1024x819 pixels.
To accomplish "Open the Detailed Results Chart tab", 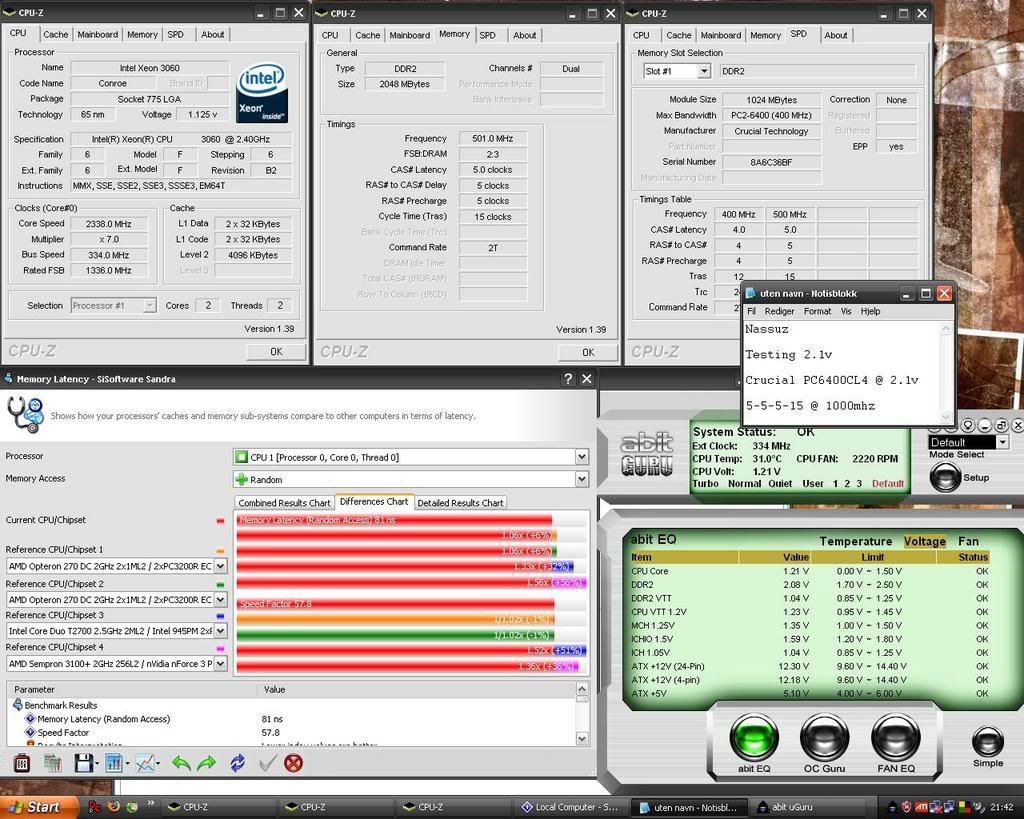I will point(460,503).
